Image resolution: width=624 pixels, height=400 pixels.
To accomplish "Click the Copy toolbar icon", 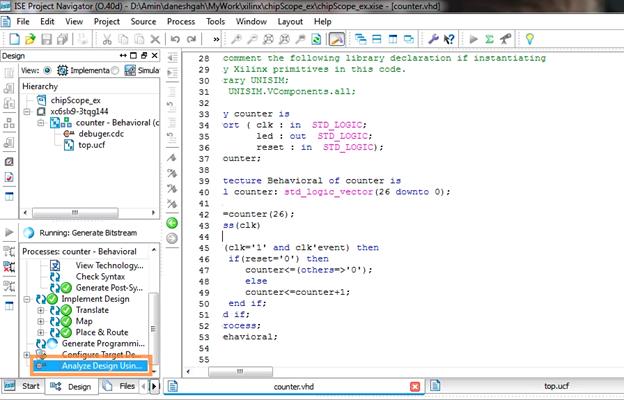I will [123, 39].
